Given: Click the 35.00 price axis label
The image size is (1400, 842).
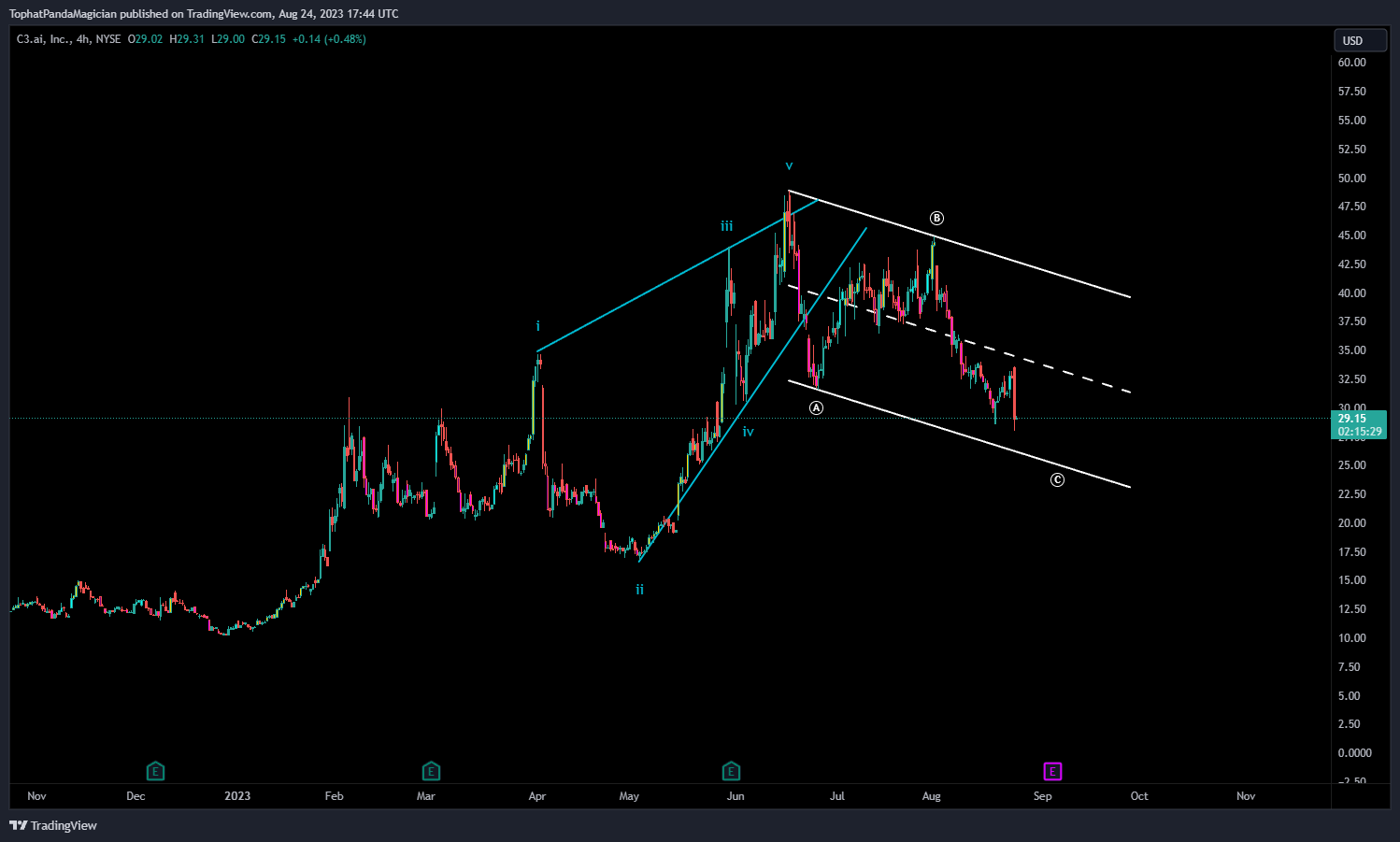Looking at the screenshot, I should point(1351,350).
